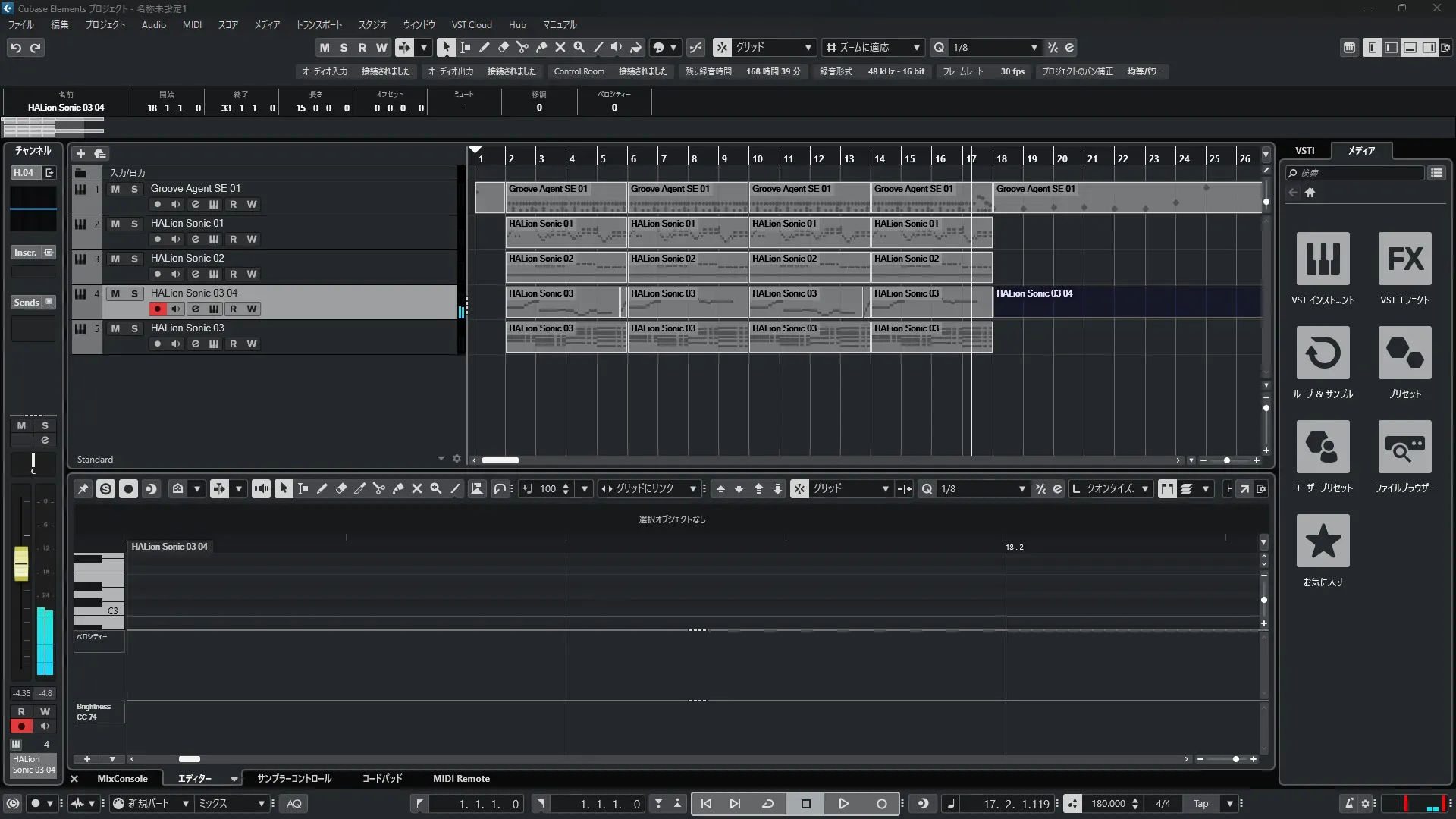Mute the Groove Agent SE 01 track
The height and width of the screenshot is (819, 1456).
tap(115, 189)
